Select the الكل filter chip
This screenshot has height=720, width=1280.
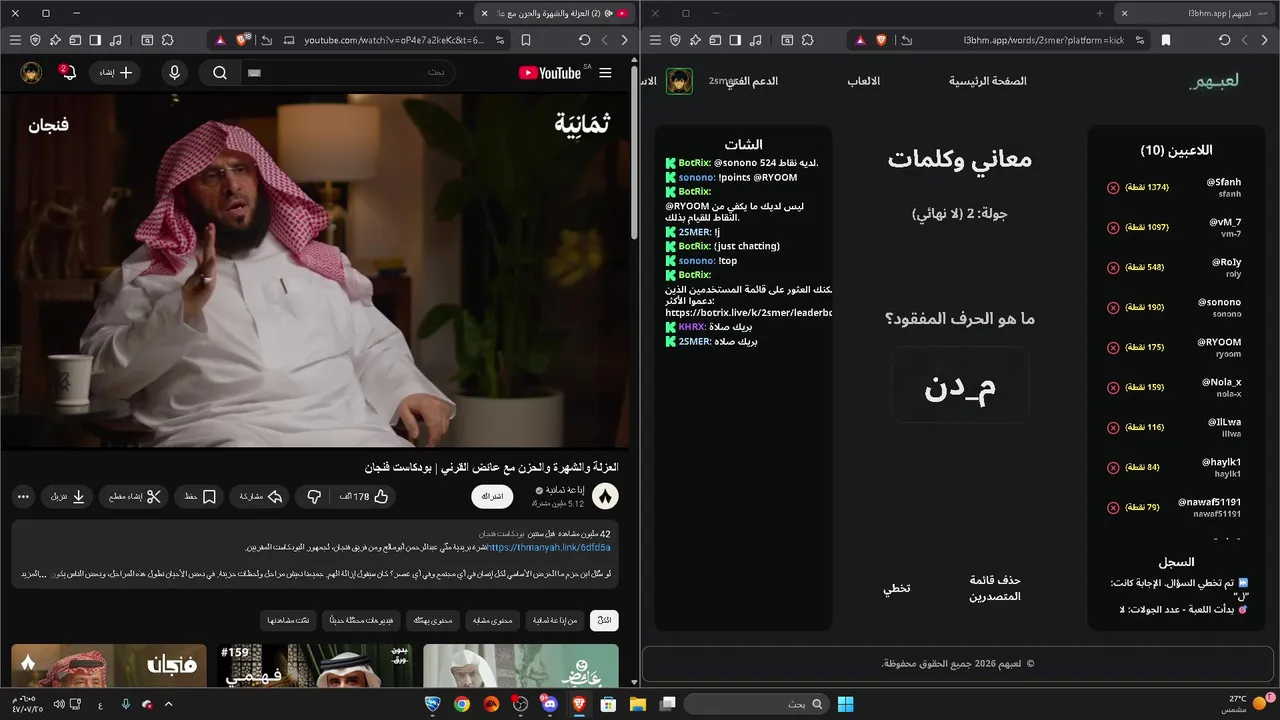tap(604, 621)
